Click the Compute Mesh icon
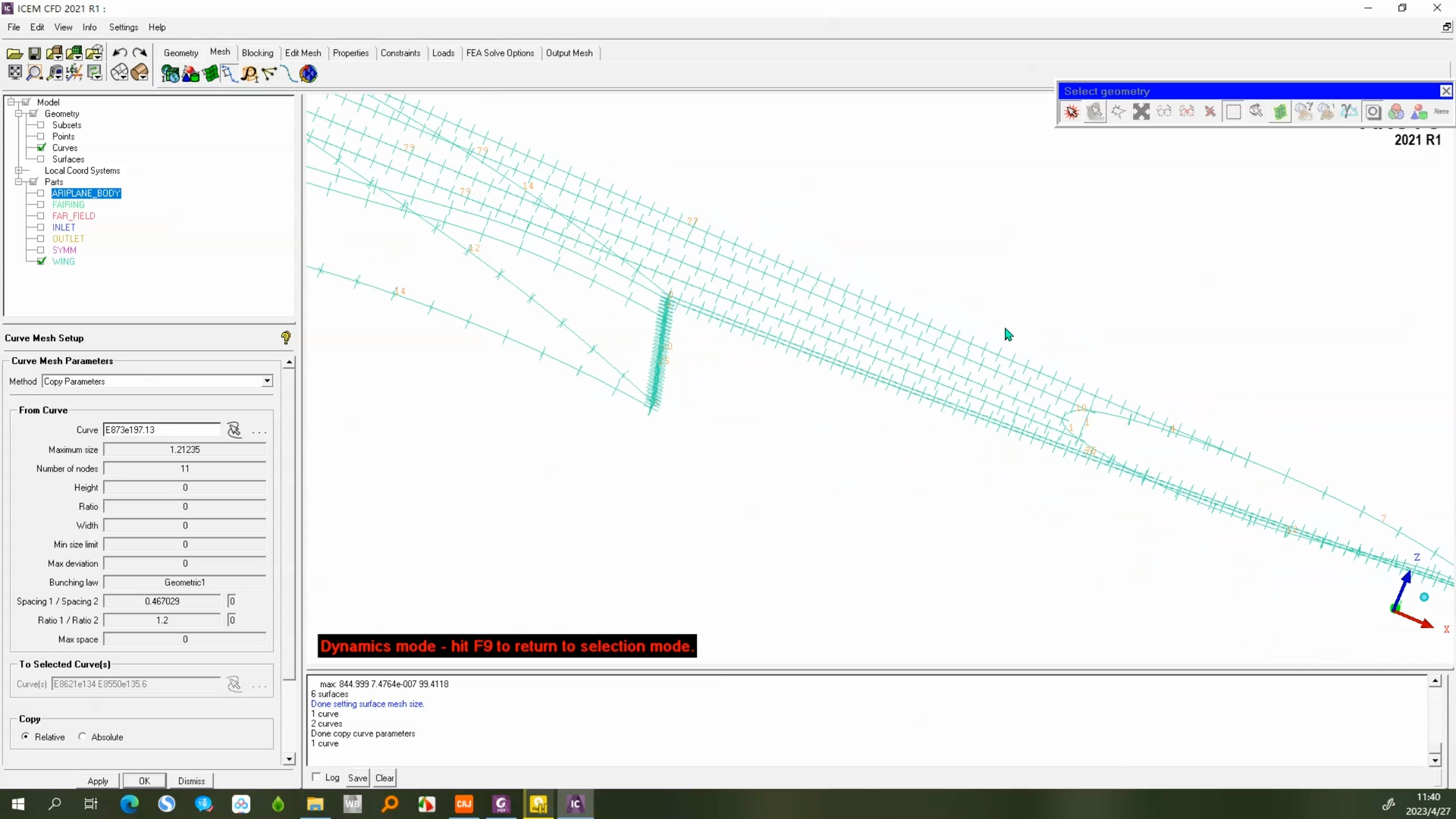 [x=308, y=74]
